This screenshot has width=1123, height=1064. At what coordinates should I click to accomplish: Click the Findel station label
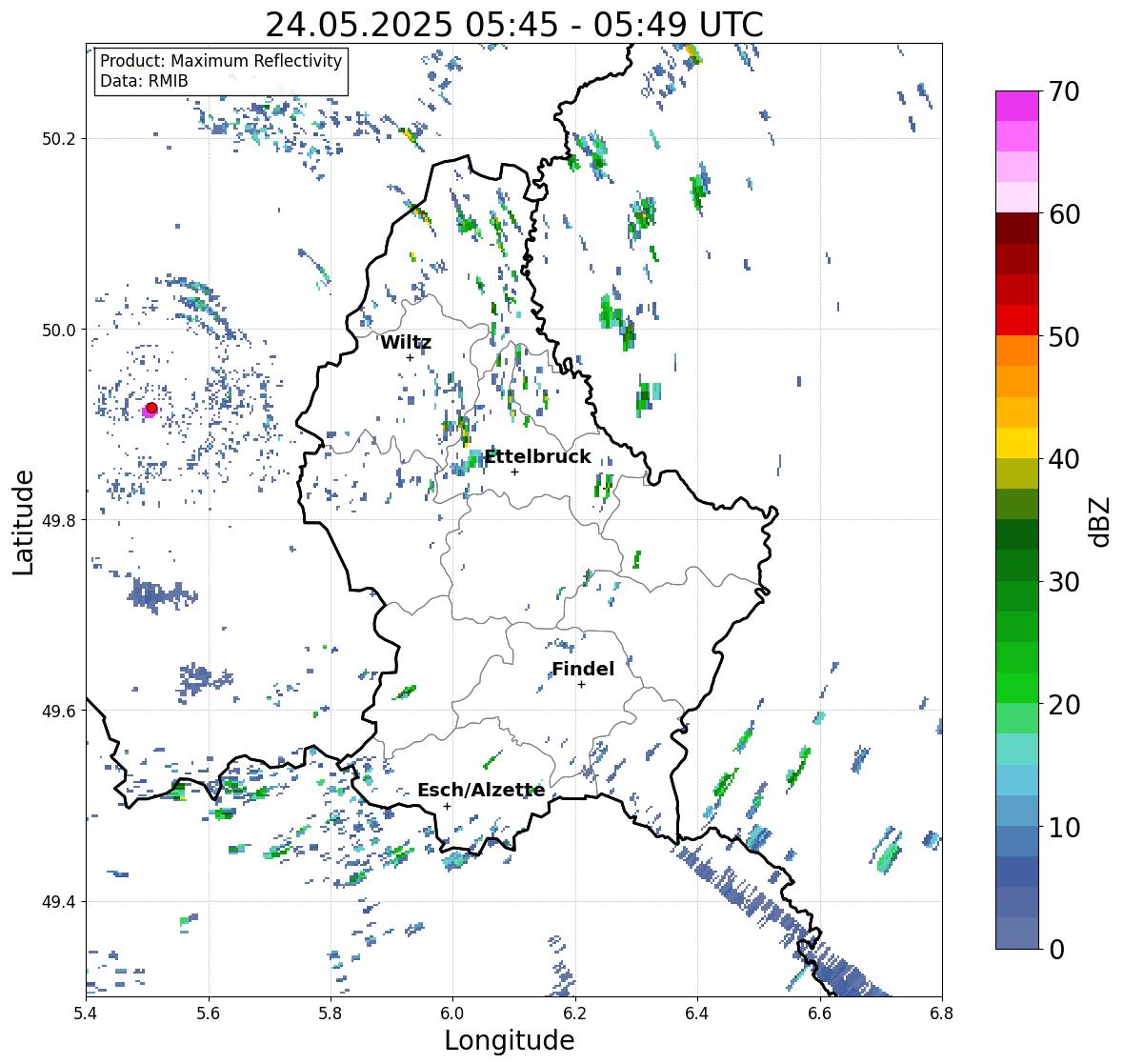tap(583, 669)
